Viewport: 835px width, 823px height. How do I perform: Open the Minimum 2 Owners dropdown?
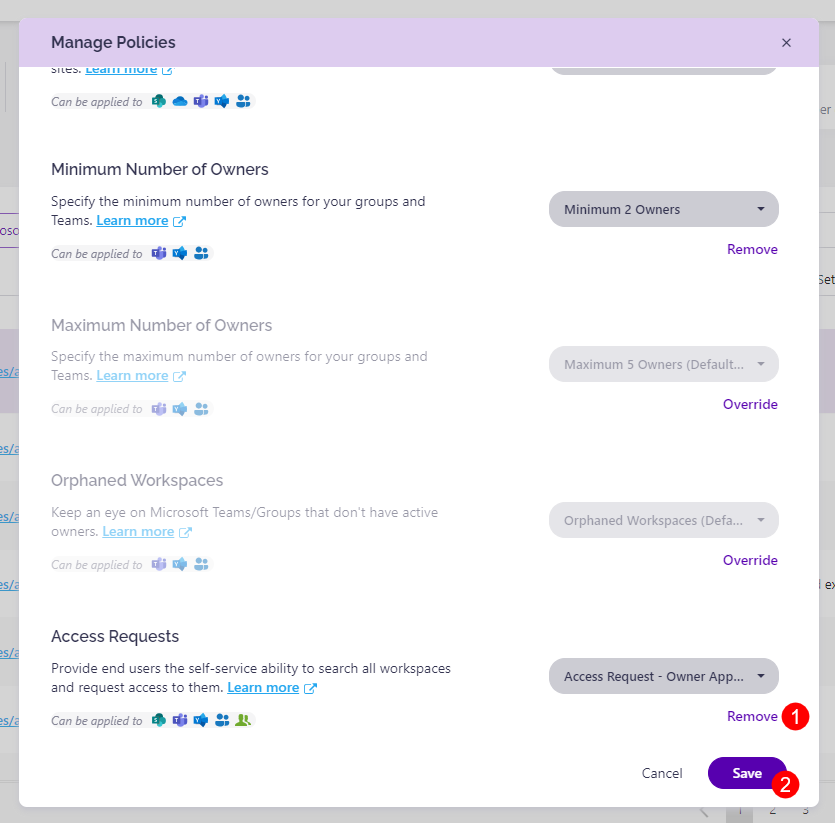tap(663, 209)
